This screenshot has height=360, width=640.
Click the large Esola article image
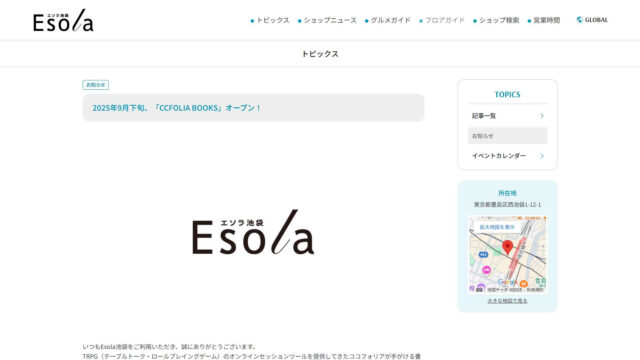click(x=253, y=232)
